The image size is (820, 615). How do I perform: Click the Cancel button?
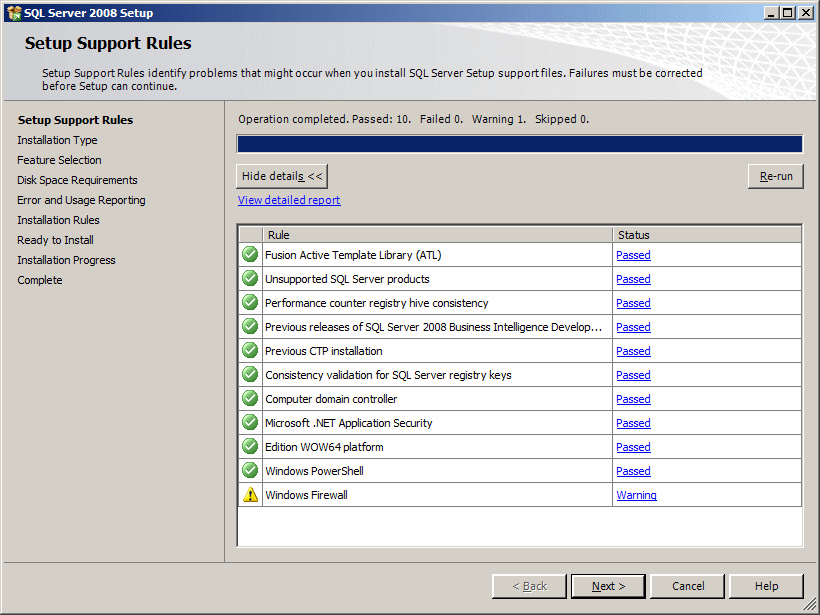coord(688,586)
